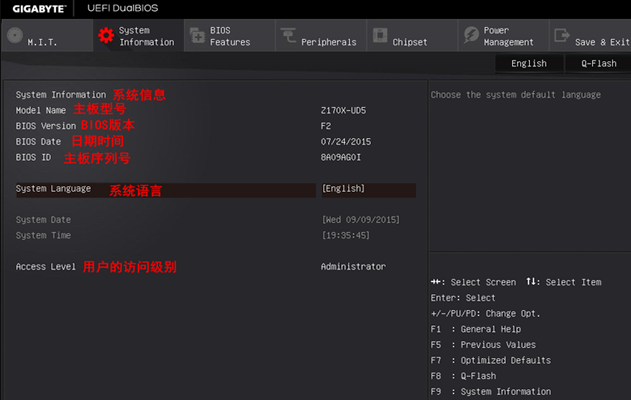Image resolution: width=631 pixels, height=400 pixels.
Task: Click the F5 Previous Values hint
Action: click(x=483, y=345)
